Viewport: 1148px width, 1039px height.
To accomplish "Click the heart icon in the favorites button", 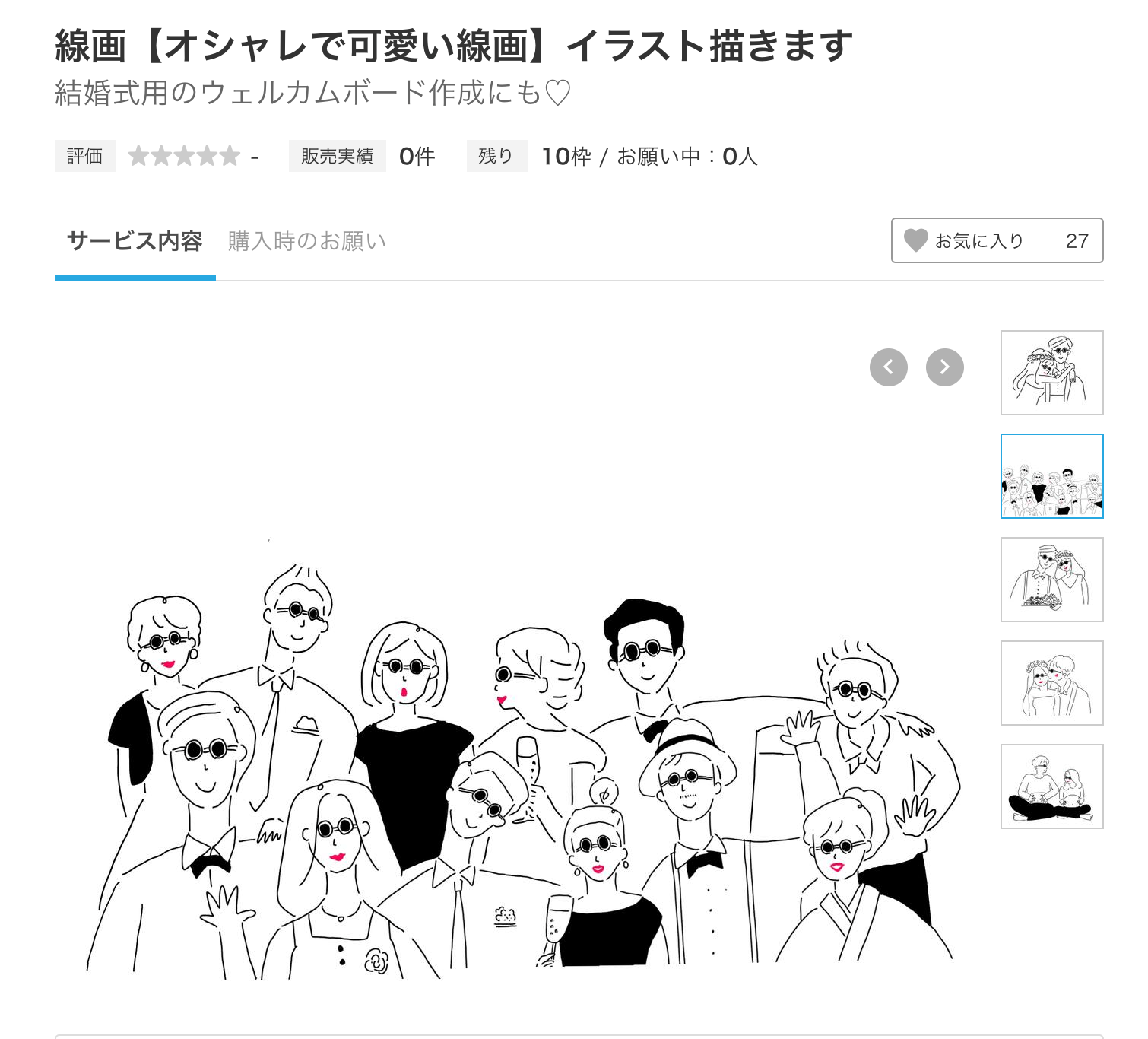I will click(x=915, y=240).
